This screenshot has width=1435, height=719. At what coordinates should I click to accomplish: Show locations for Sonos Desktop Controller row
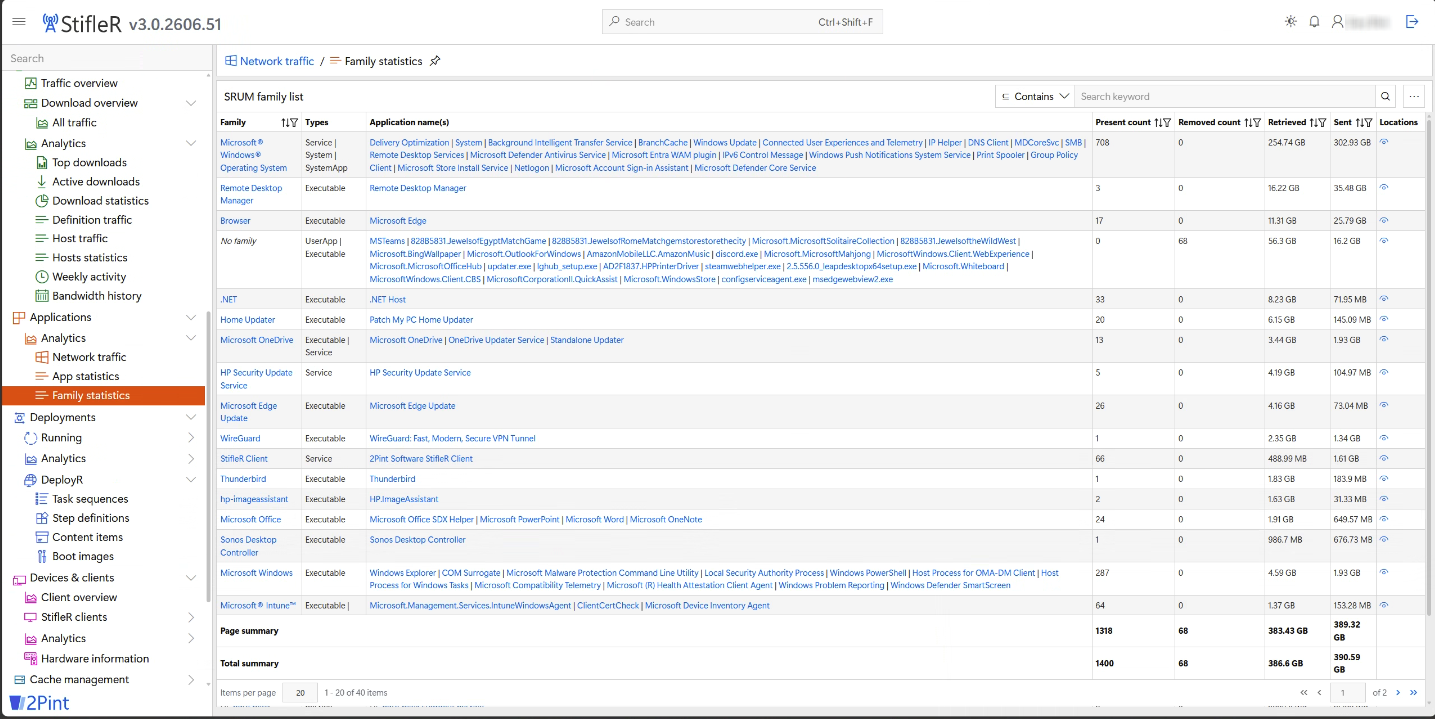(1384, 539)
